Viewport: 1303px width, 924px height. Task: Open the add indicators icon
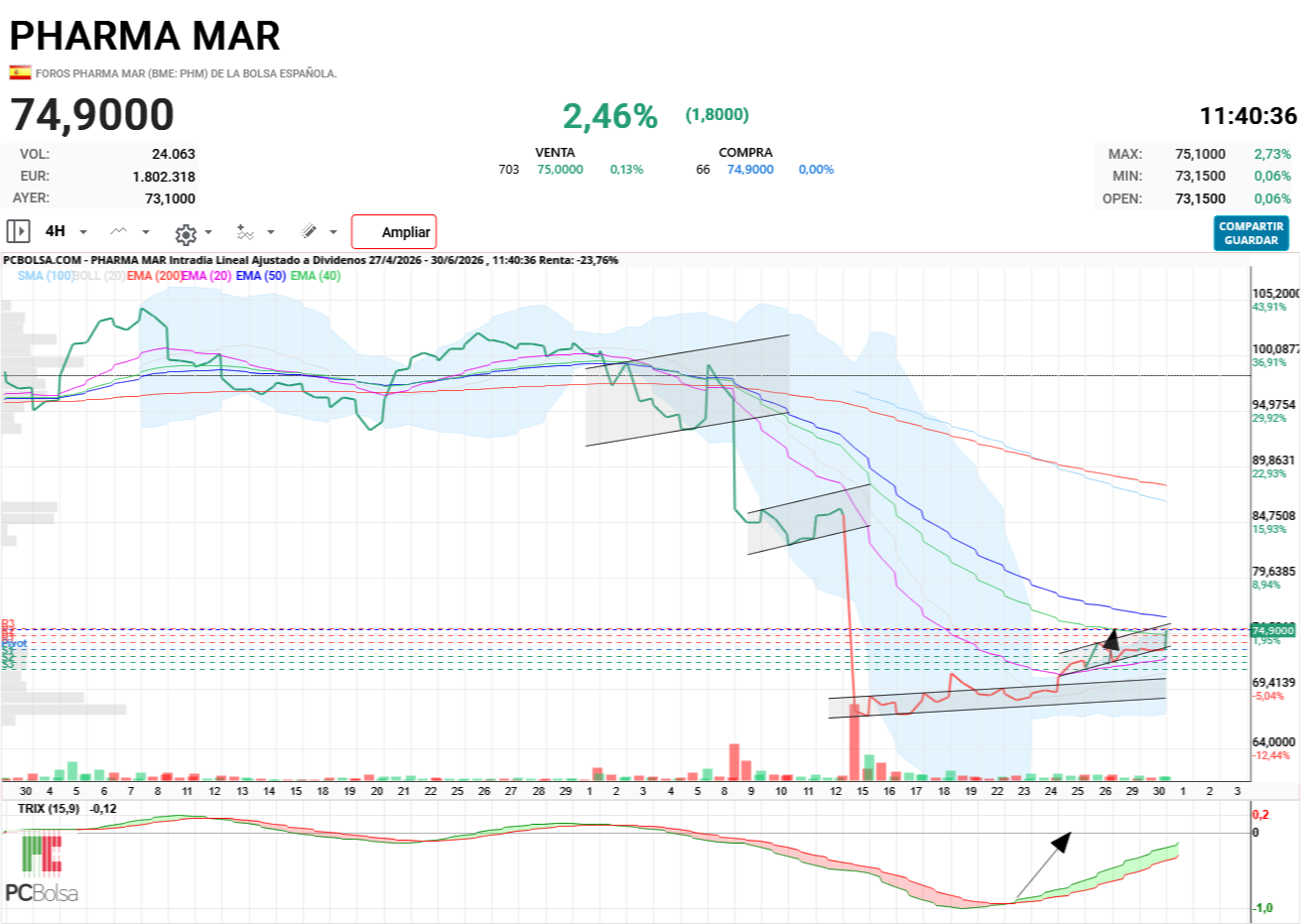point(245,232)
